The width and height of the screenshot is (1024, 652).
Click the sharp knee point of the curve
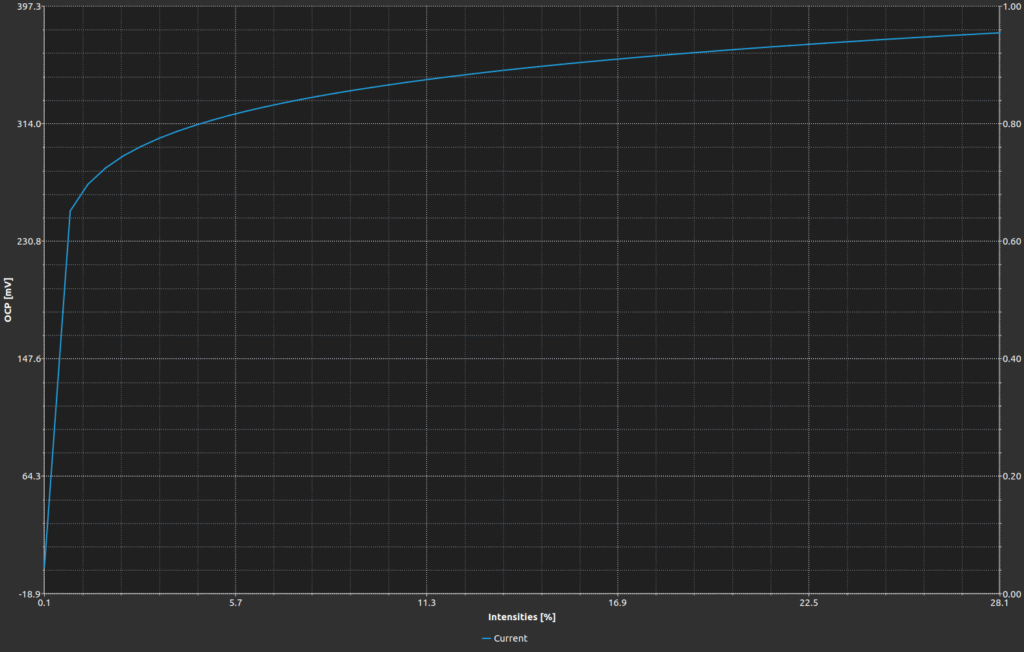(x=70, y=211)
